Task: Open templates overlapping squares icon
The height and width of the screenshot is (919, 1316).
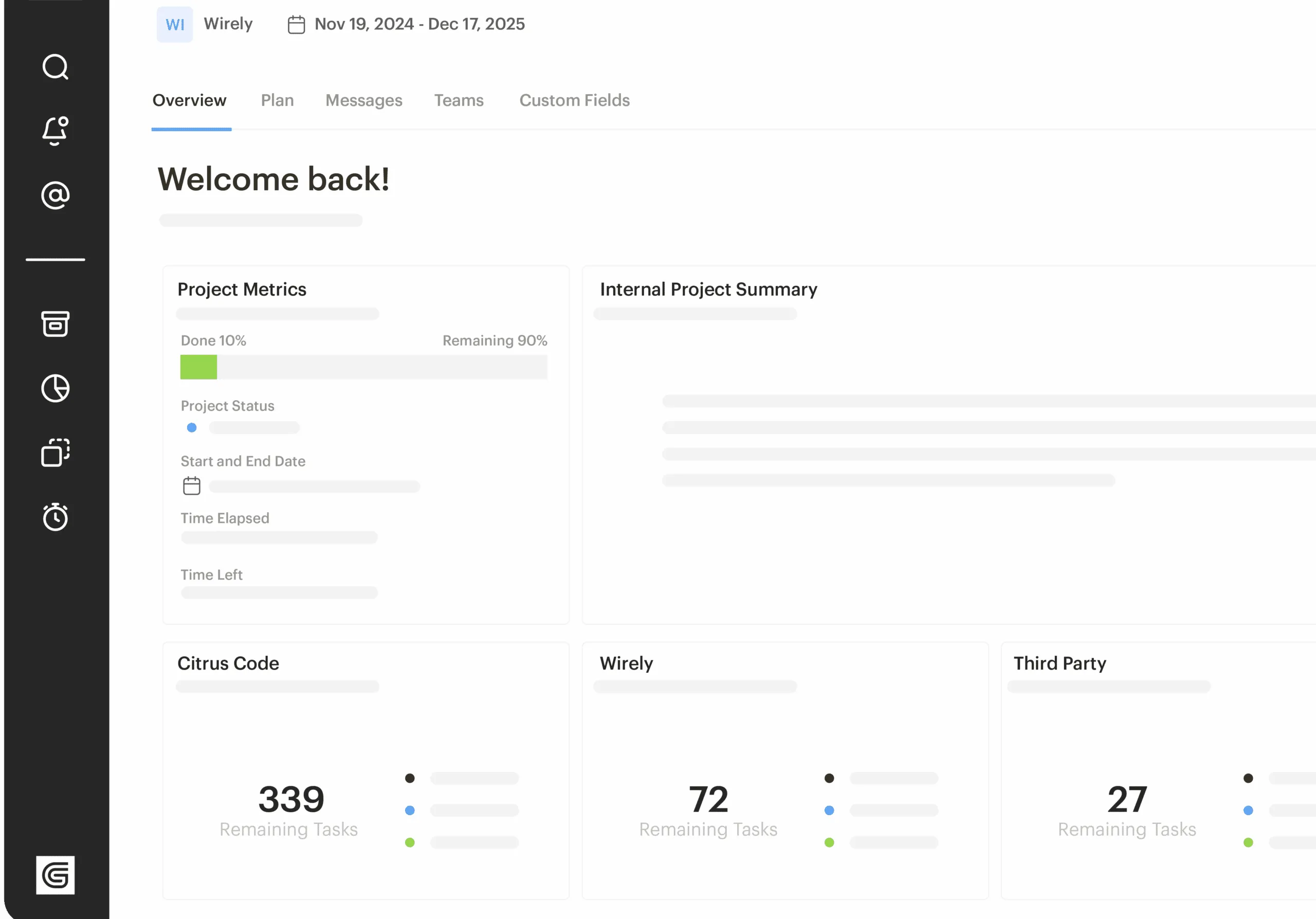Action: coord(56,453)
